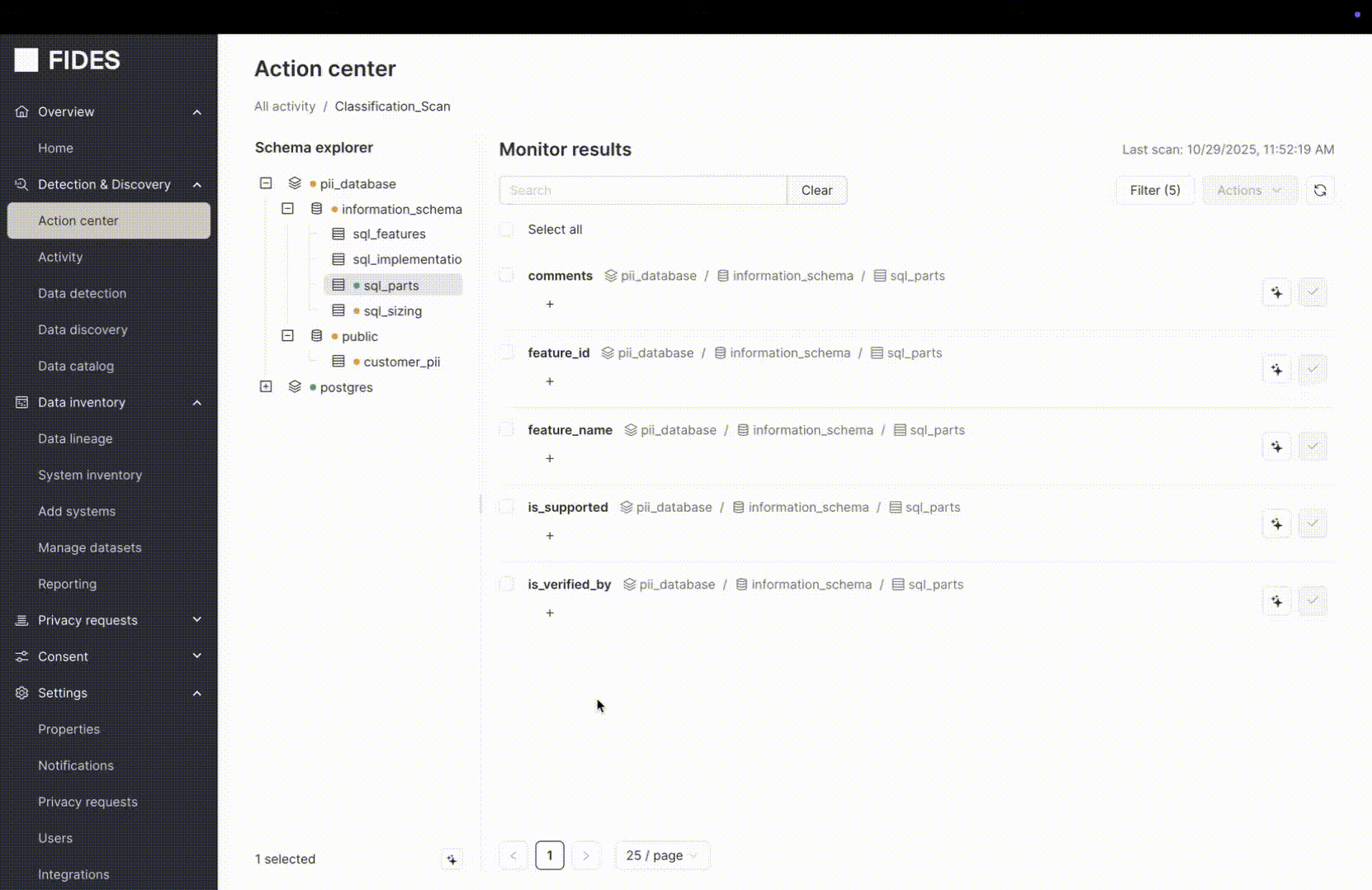Open Data catalog in the sidebar
Image resolution: width=1372 pixels, height=890 pixels.
click(x=76, y=366)
